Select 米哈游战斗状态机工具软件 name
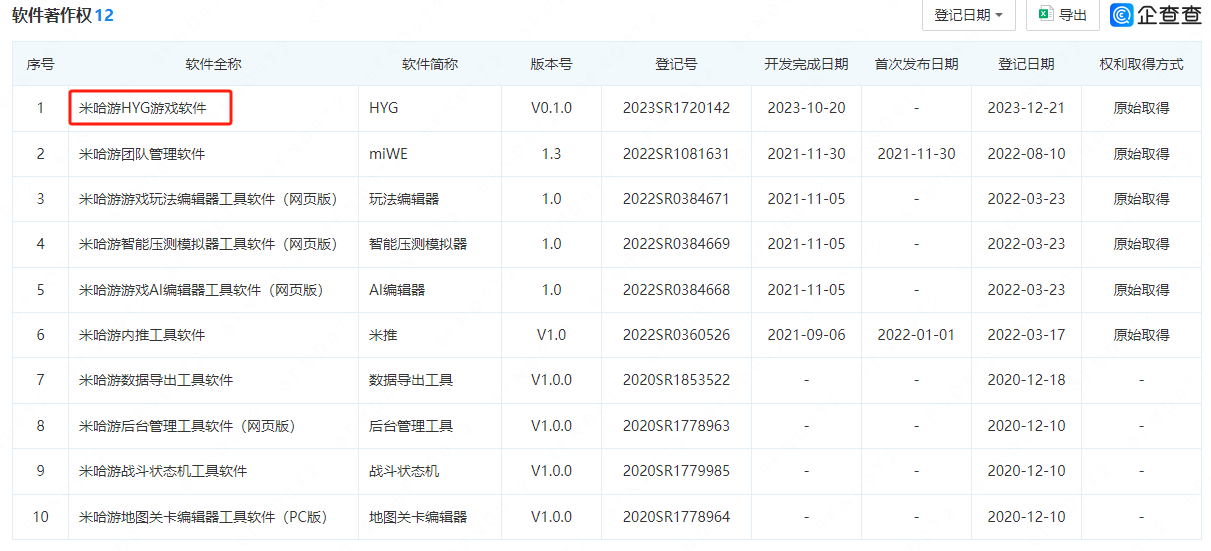Viewport: 1211px width, 551px height. click(x=163, y=471)
